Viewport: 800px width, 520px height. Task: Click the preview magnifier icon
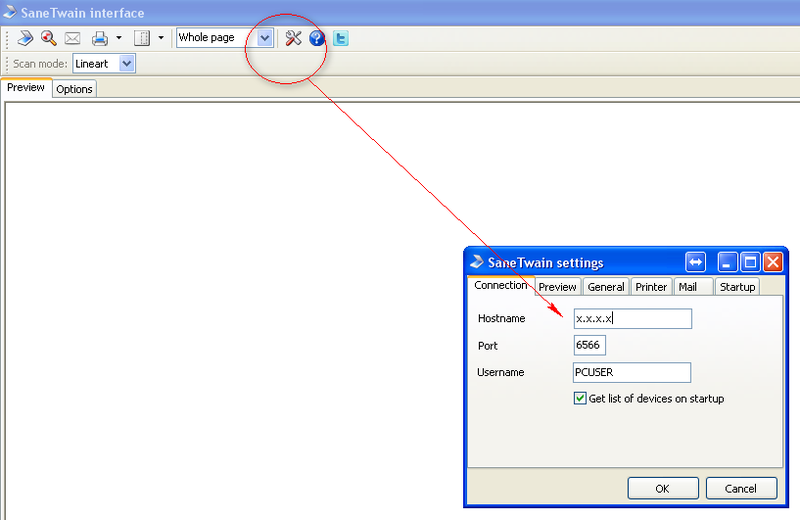click(48, 38)
